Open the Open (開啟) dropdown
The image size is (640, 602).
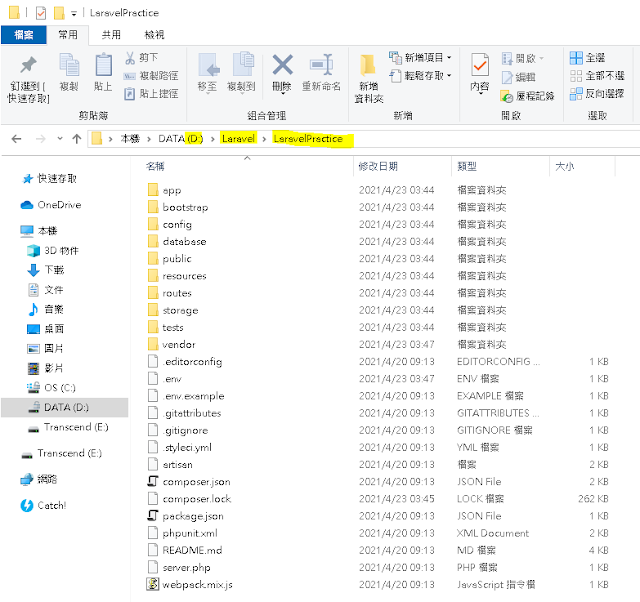522,58
